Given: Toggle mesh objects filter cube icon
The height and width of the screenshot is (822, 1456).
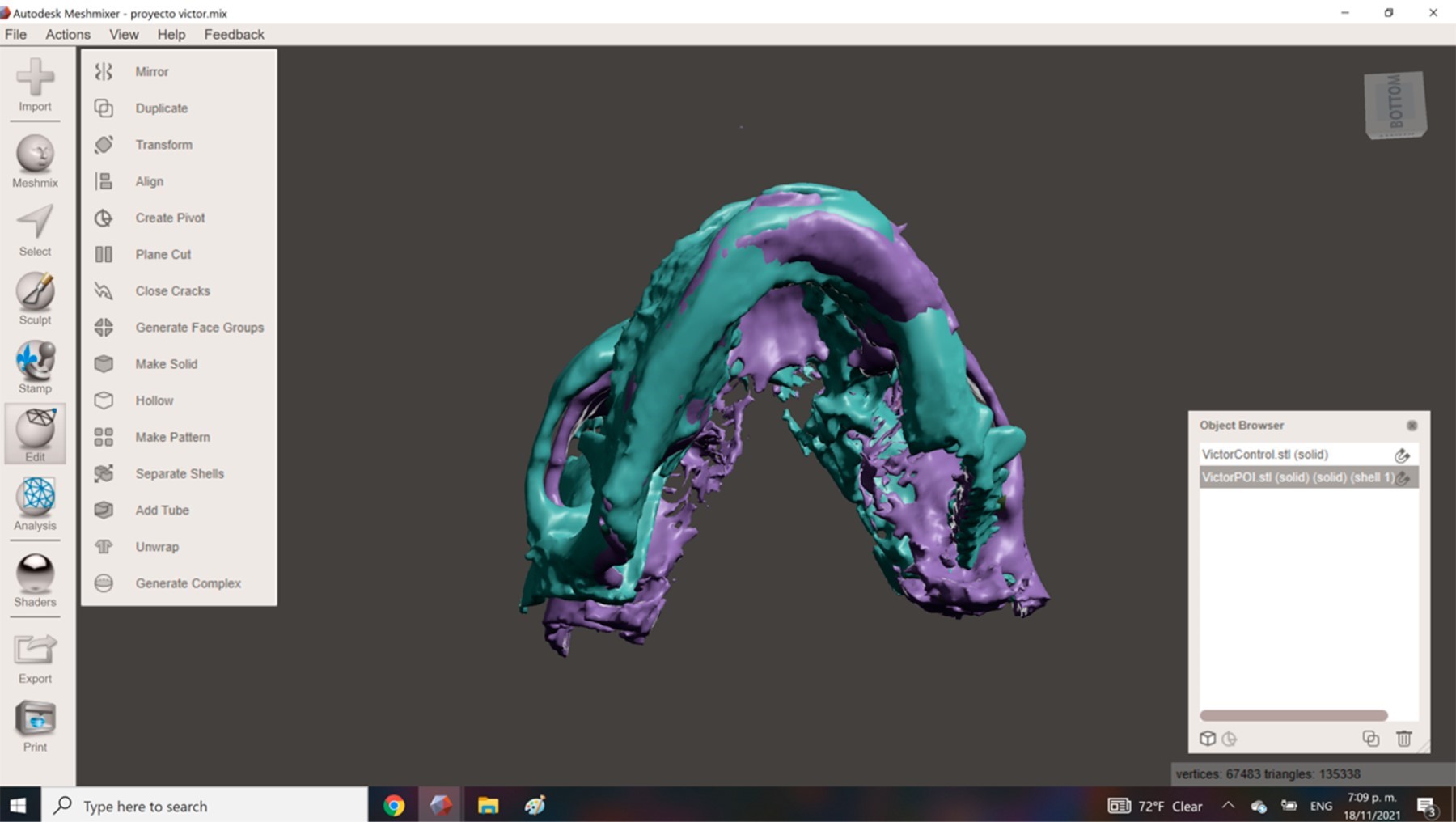Looking at the screenshot, I should tap(1208, 738).
